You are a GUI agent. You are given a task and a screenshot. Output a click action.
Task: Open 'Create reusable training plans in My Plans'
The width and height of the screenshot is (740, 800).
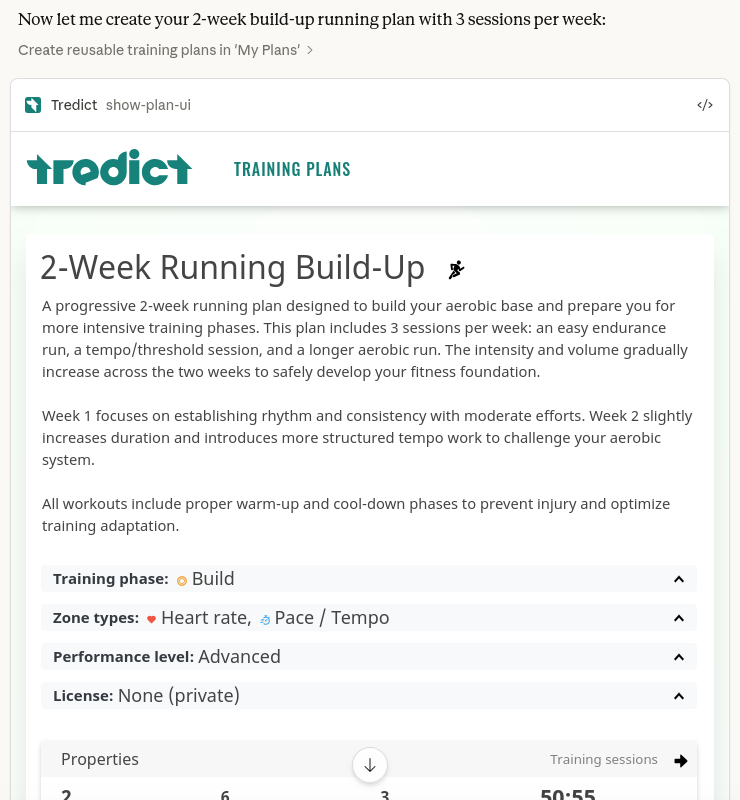pos(159,50)
